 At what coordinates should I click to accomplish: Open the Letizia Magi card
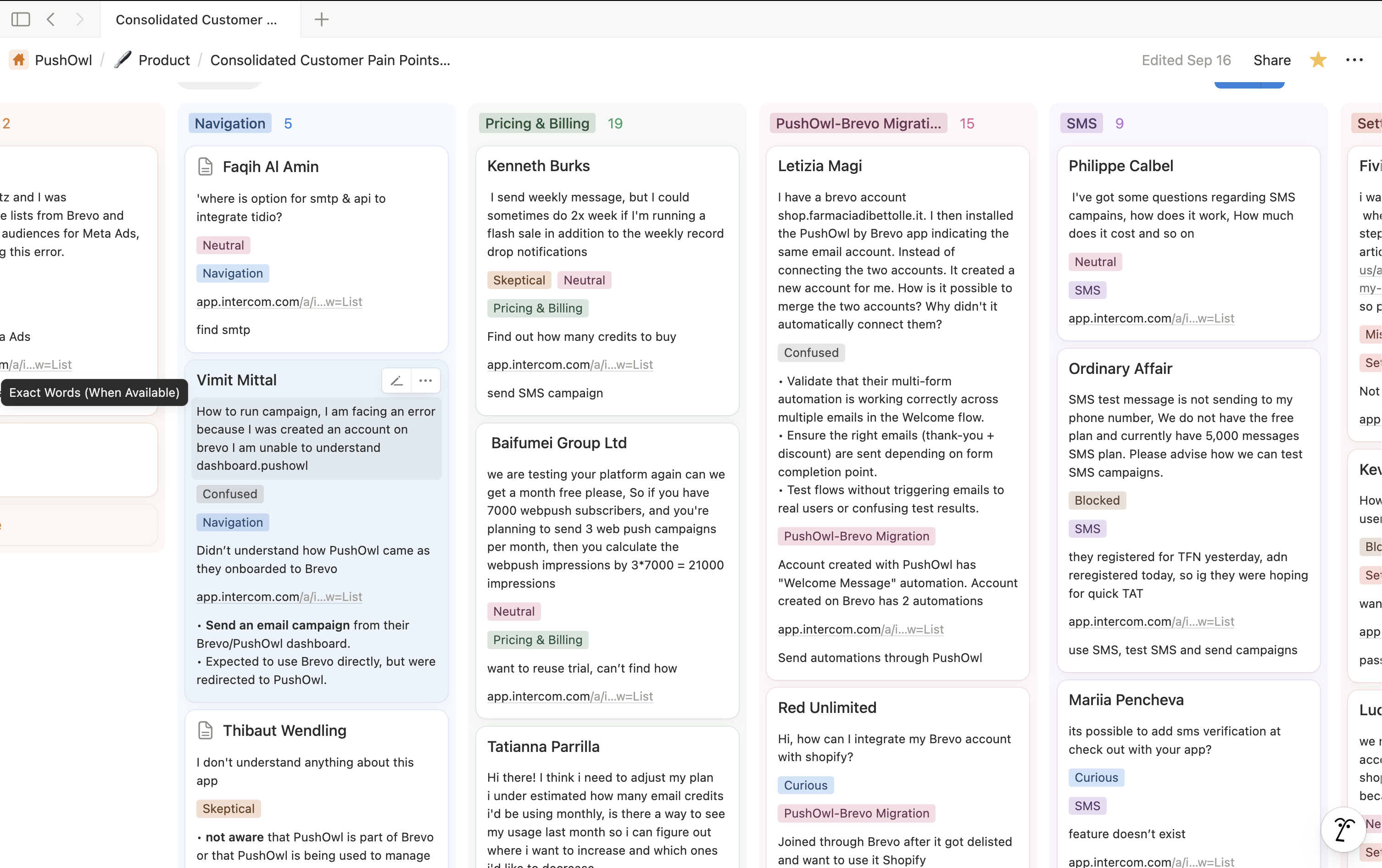819,166
